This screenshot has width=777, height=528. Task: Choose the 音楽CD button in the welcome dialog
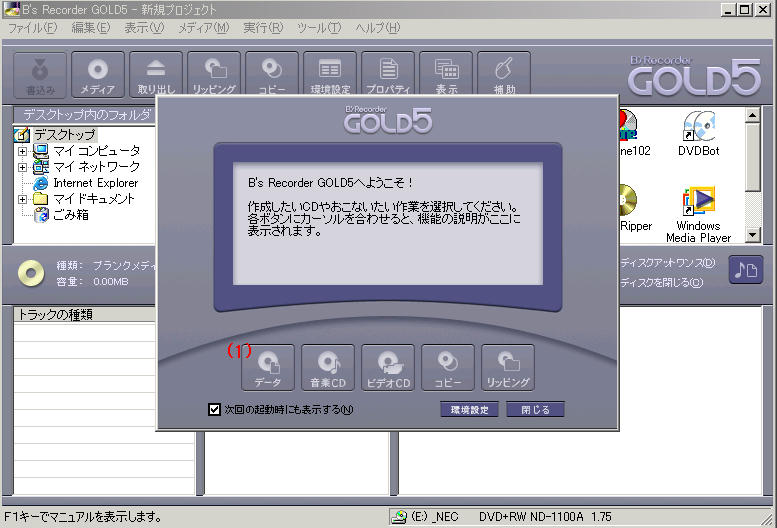coord(328,368)
